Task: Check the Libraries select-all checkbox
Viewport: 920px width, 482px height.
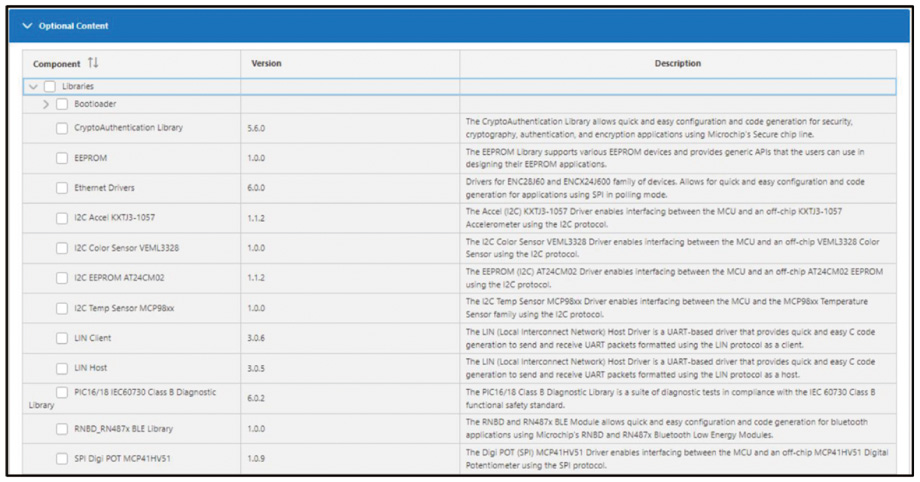Action: [x=50, y=87]
